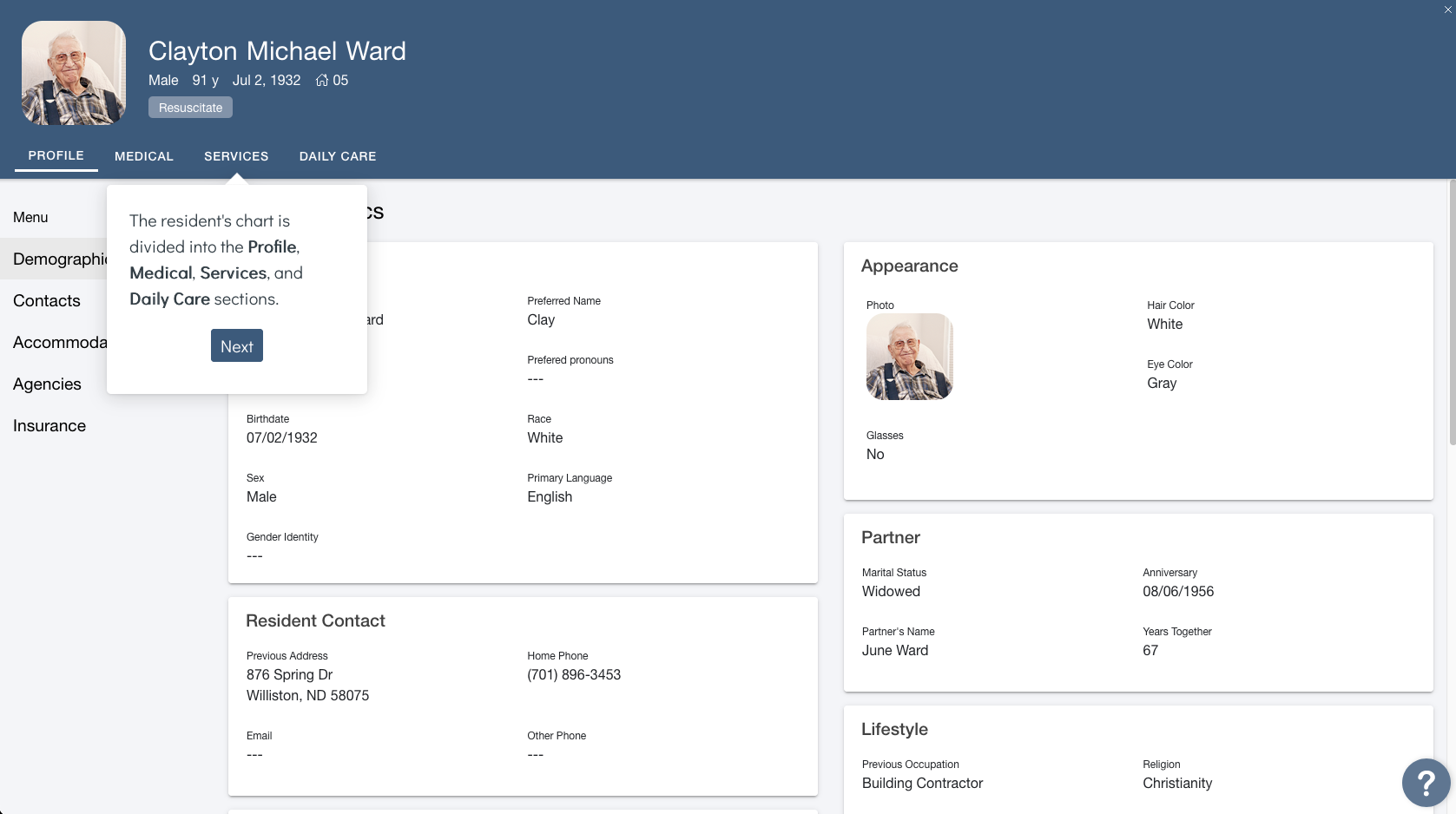Select the Profile tab
1456x814 pixels.
point(56,155)
